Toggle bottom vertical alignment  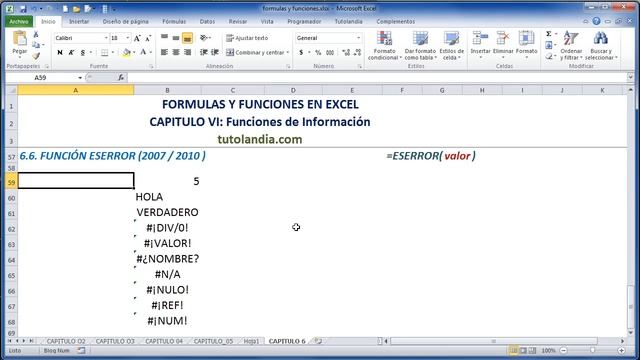tap(187, 38)
